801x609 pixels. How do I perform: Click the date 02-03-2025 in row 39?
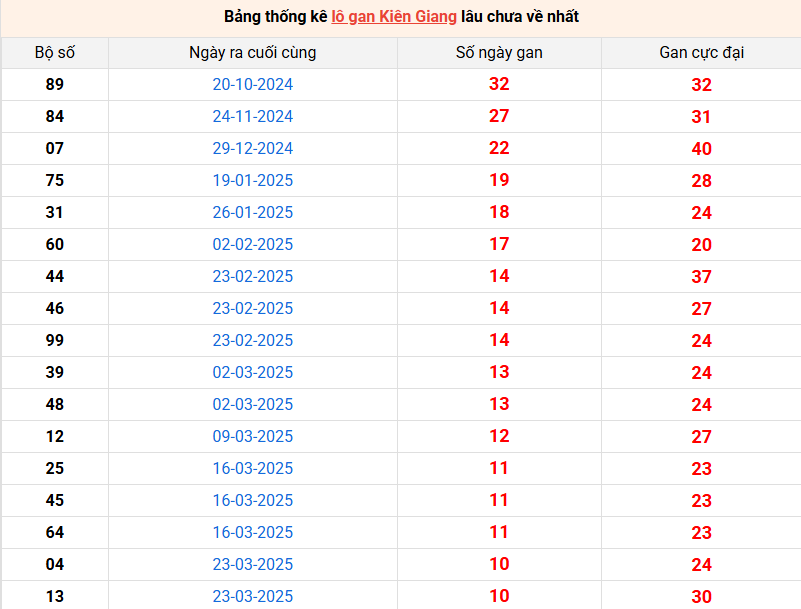[253, 372]
